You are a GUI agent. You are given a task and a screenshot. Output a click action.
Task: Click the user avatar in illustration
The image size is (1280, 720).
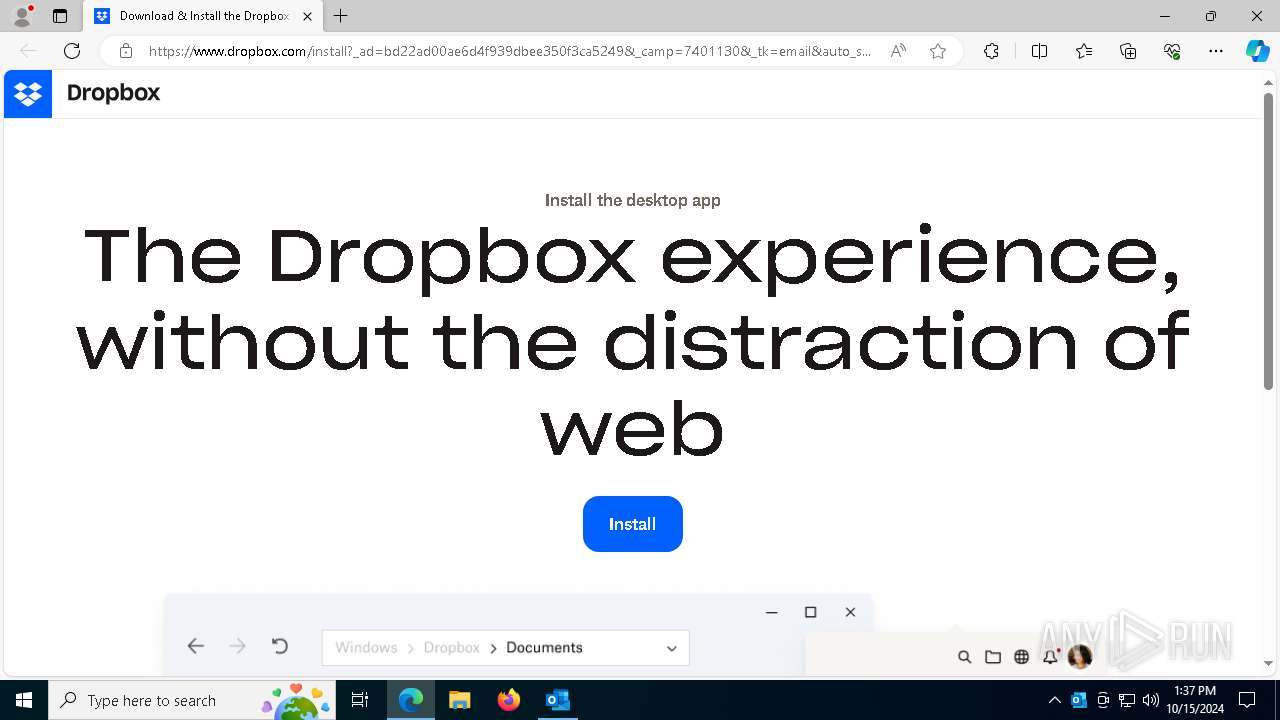pos(1079,657)
